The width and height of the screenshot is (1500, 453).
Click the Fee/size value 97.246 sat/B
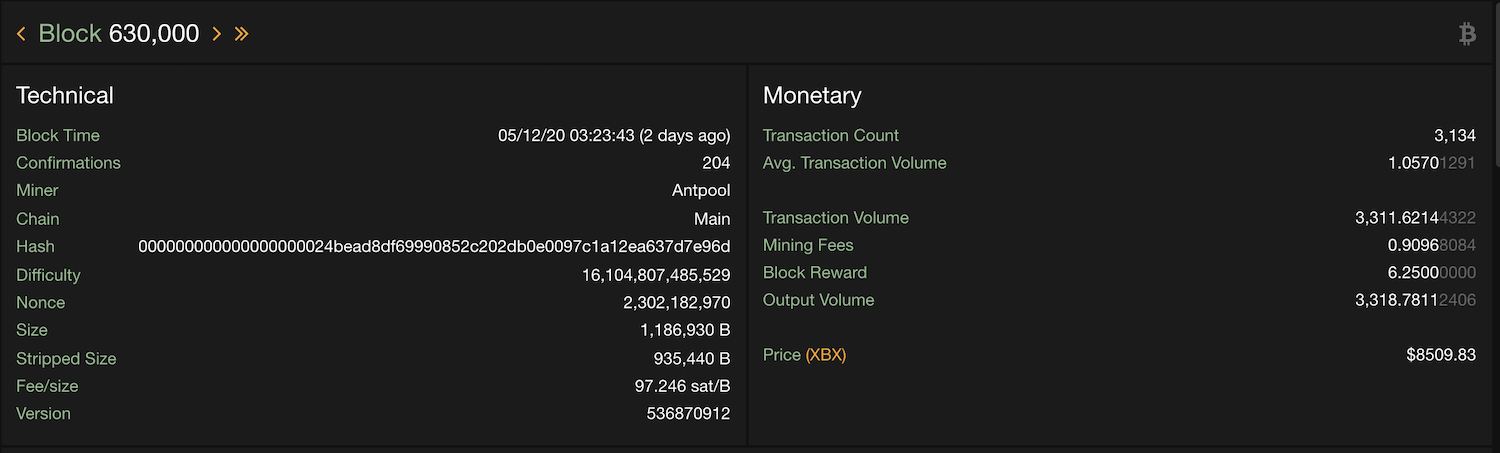(x=682, y=386)
